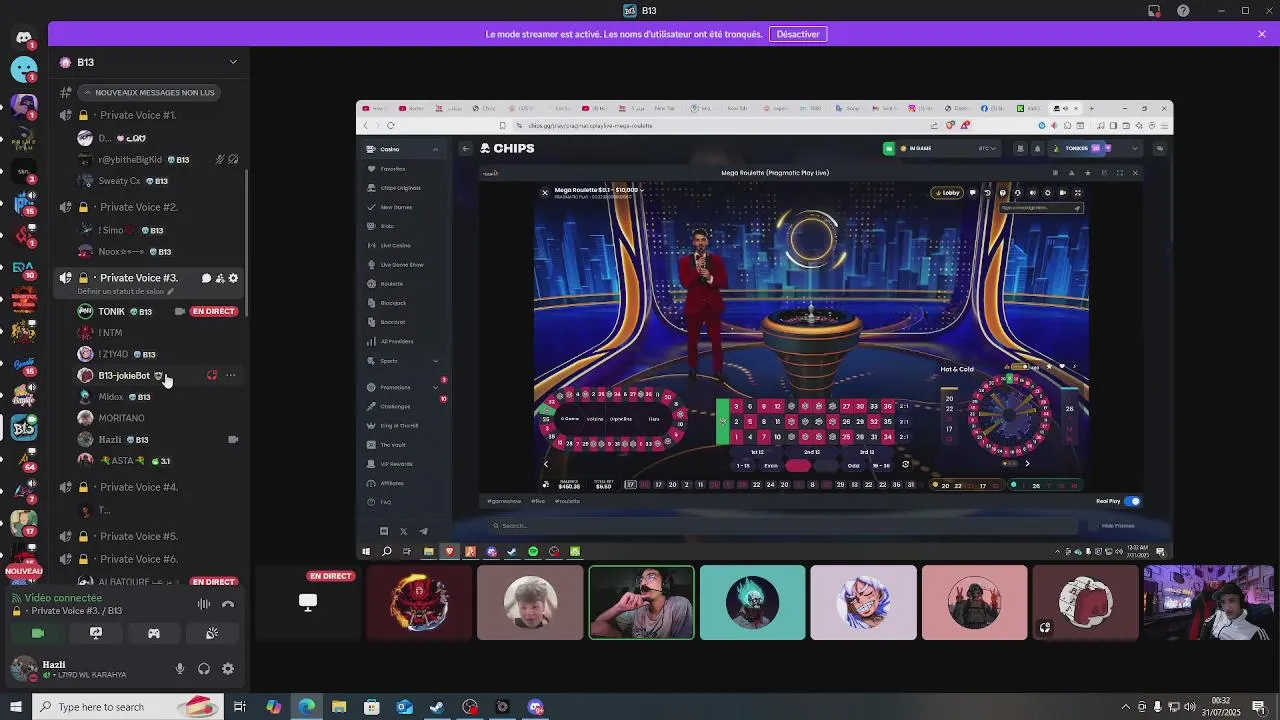Open Task View on the taskbar
1280x720 pixels.
240,707
